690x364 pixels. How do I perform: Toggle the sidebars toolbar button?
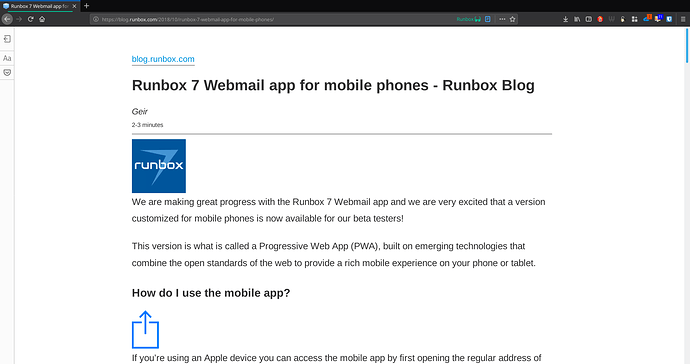tap(588, 19)
